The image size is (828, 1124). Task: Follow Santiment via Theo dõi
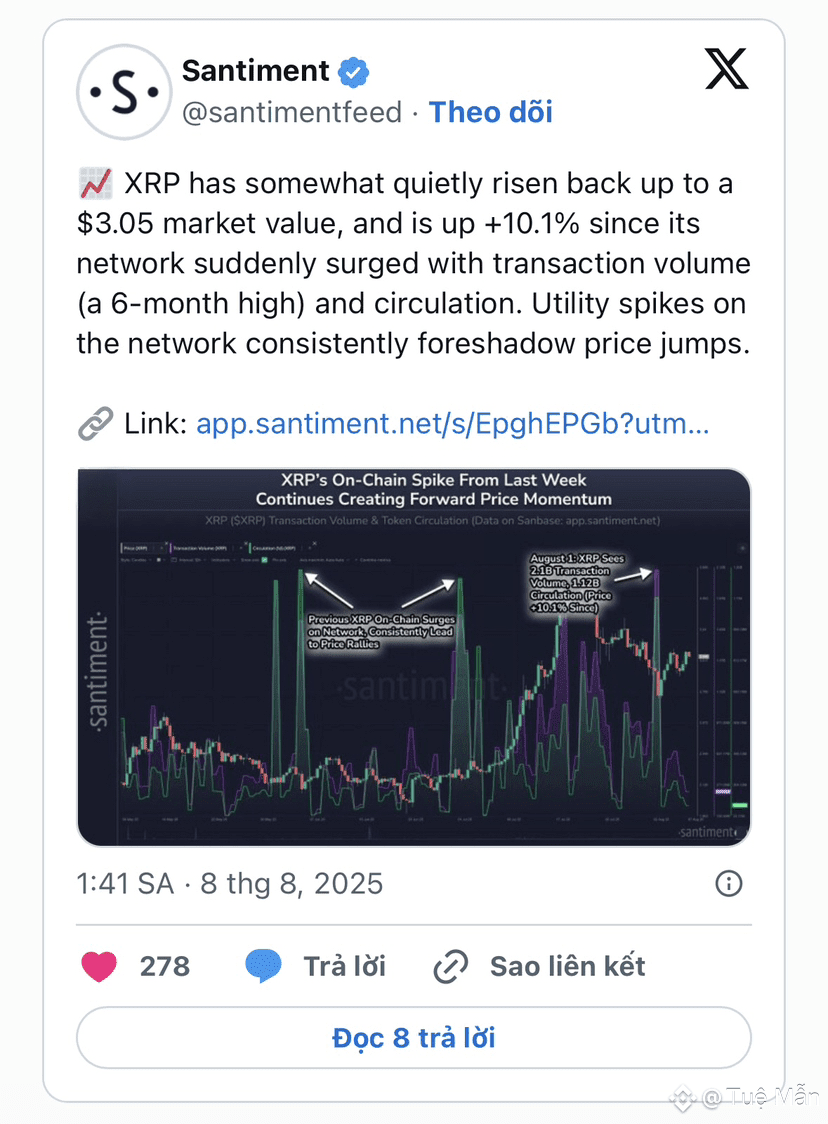click(490, 113)
